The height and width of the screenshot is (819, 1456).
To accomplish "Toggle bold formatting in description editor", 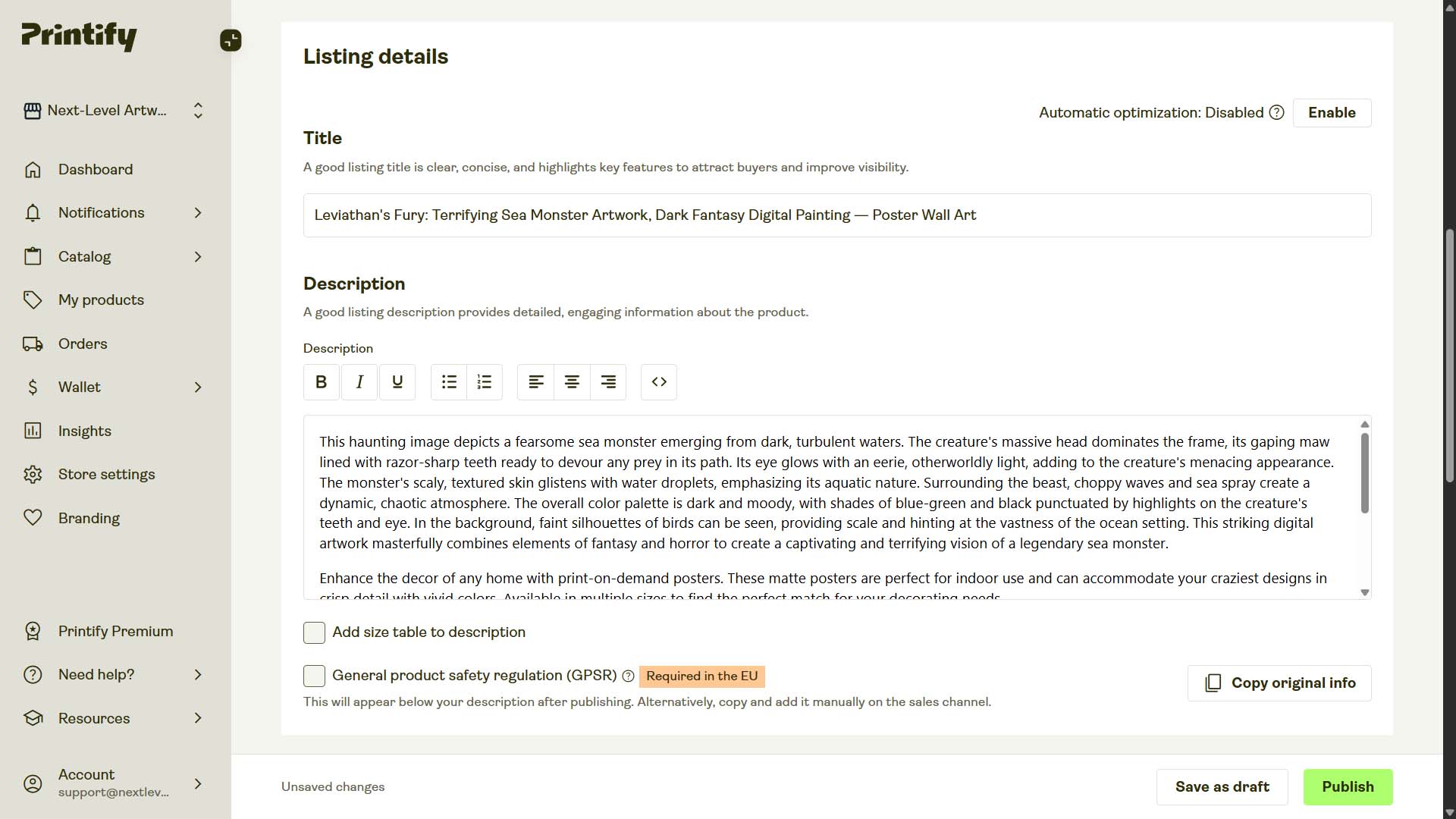I will [x=321, y=382].
